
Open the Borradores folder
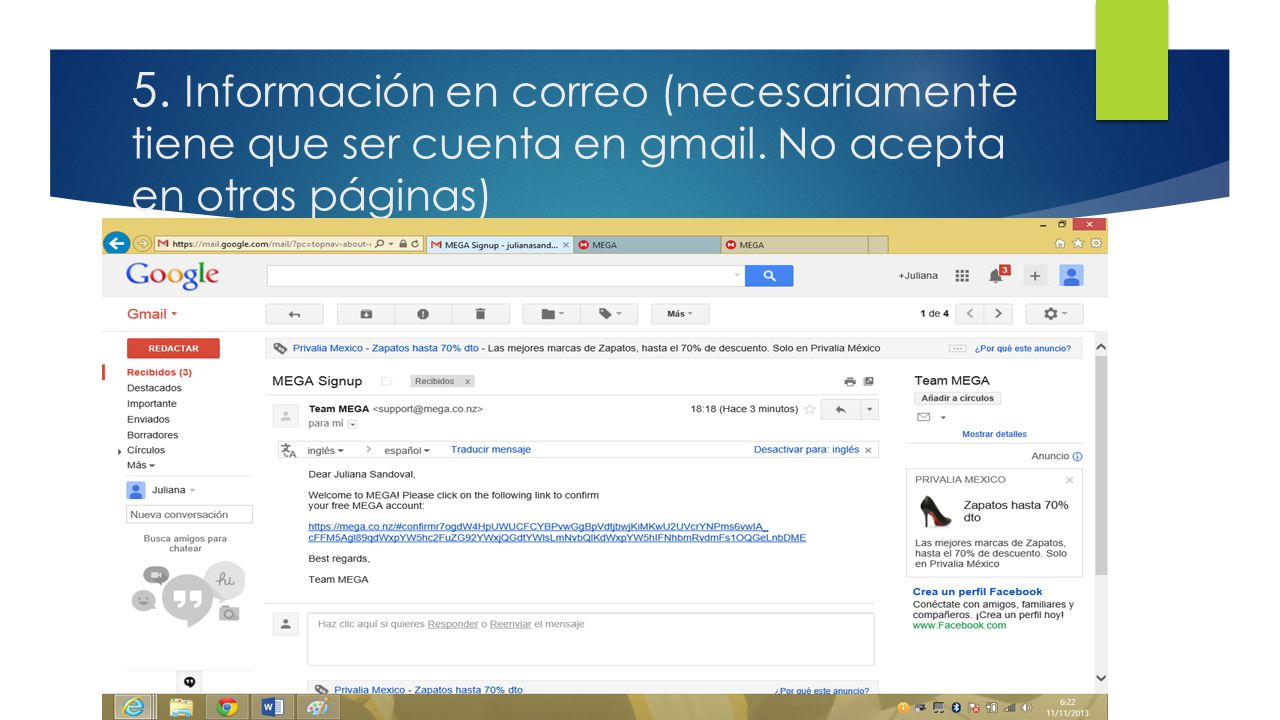coord(152,435)
